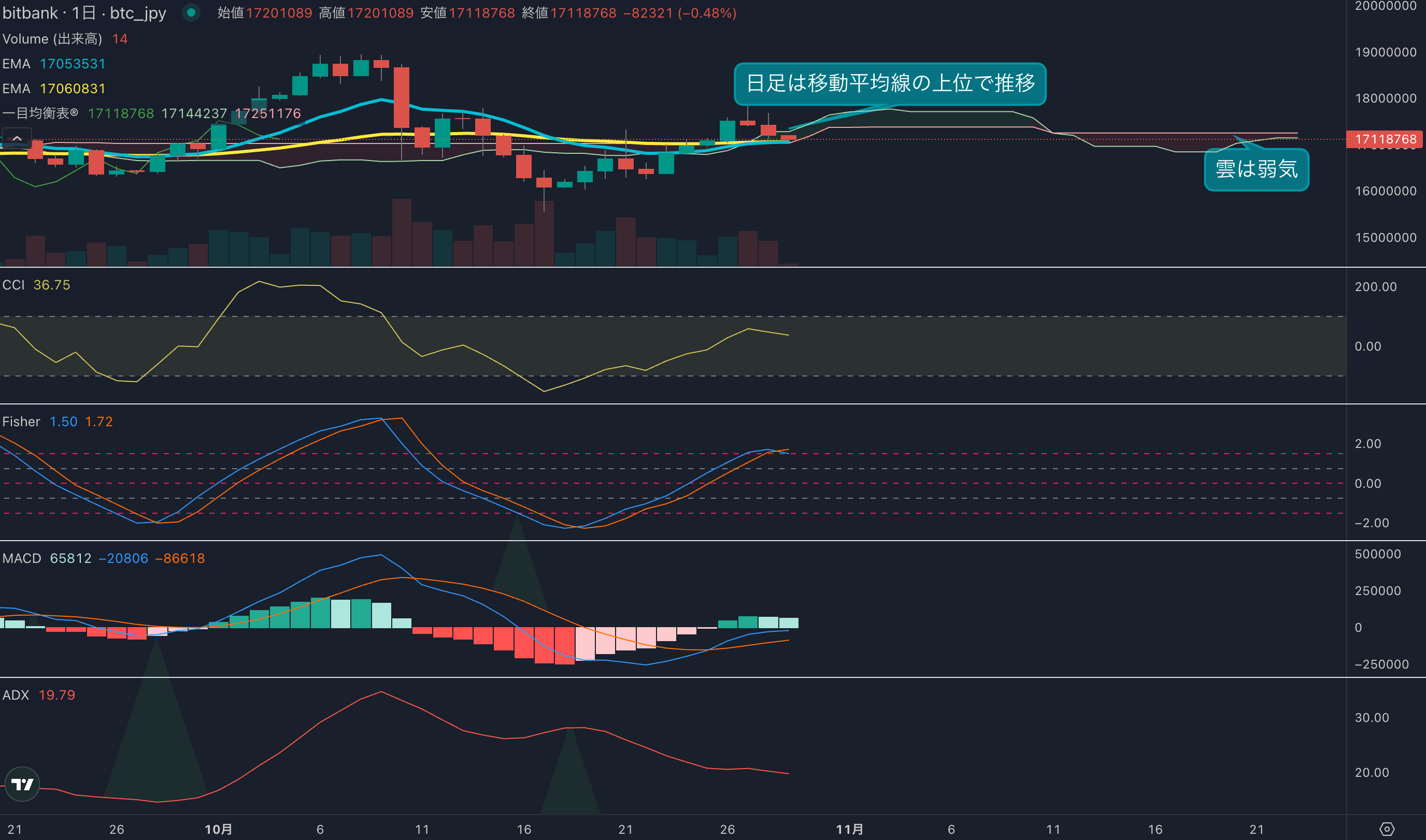The width and height of the screenshot is (1426, 840).
Task: Click the ADX indicator label
Action: (16, 695)
